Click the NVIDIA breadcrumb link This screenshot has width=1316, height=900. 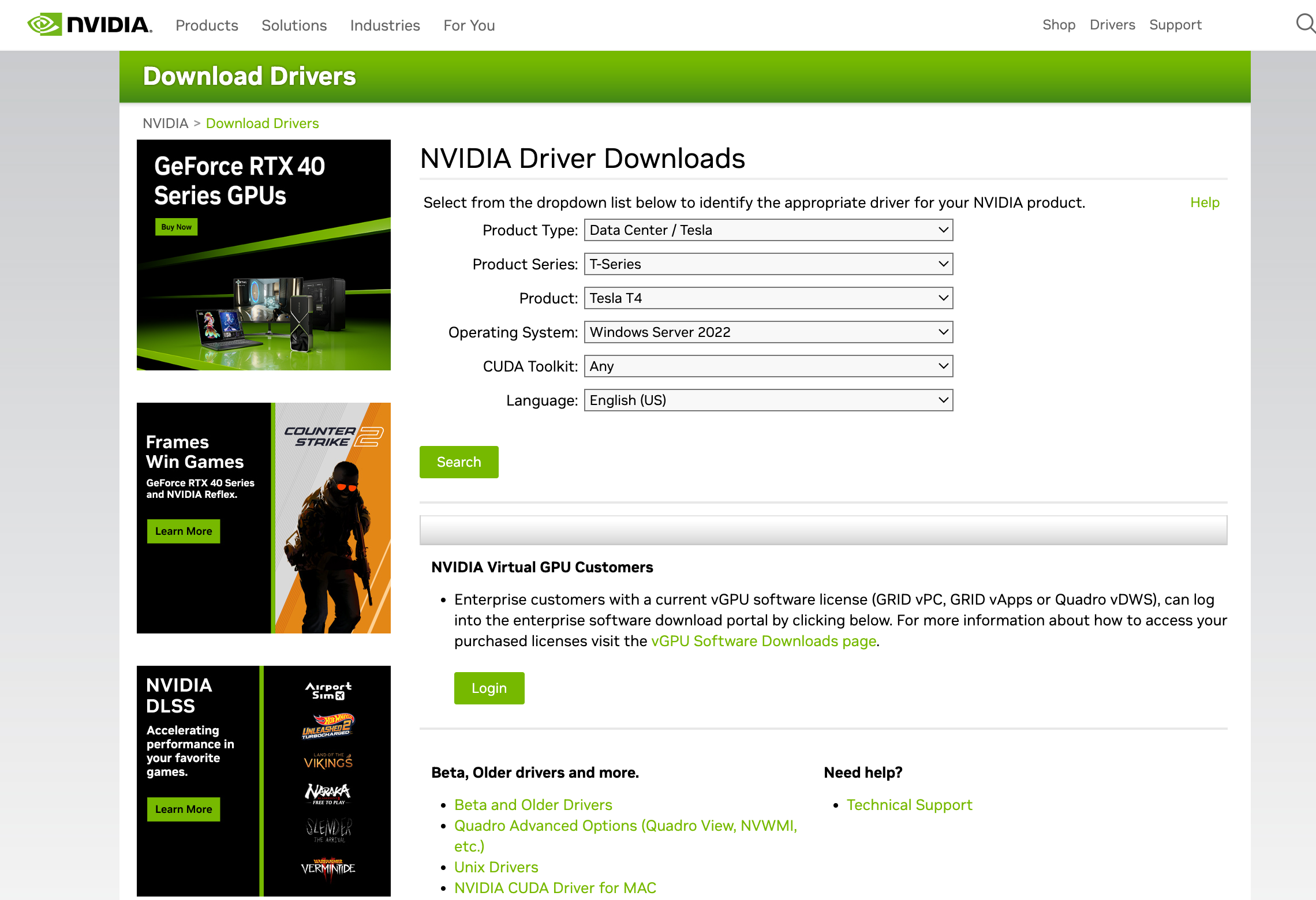tap(165, 123)
